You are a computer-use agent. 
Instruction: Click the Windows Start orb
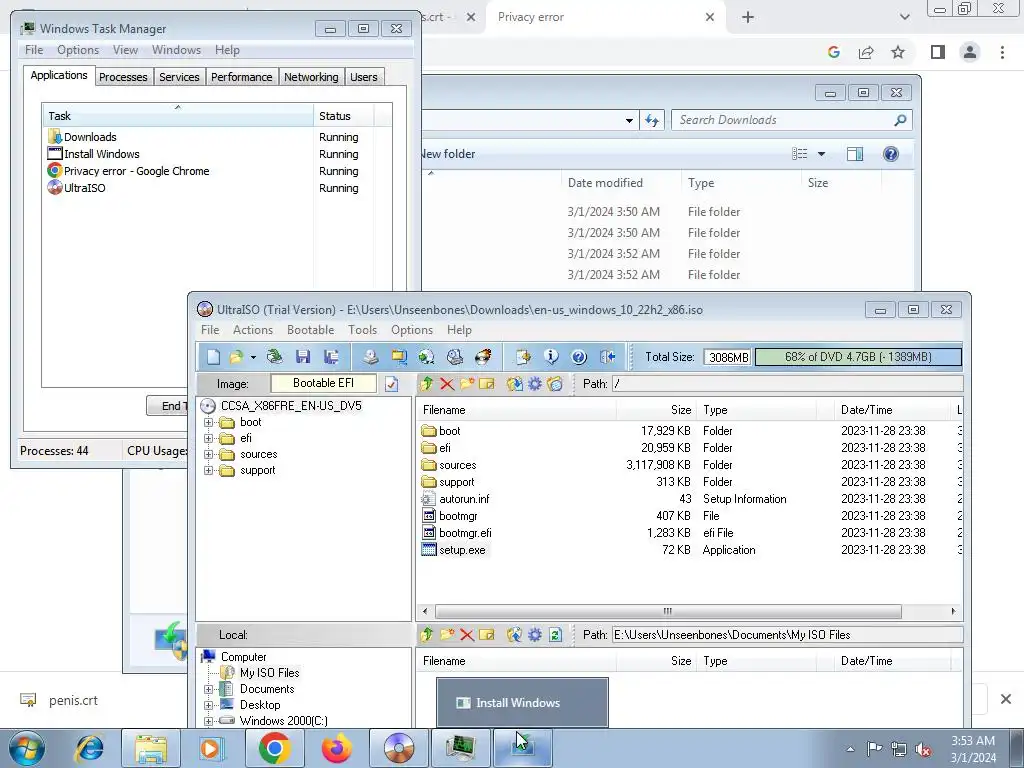[27, 748]
